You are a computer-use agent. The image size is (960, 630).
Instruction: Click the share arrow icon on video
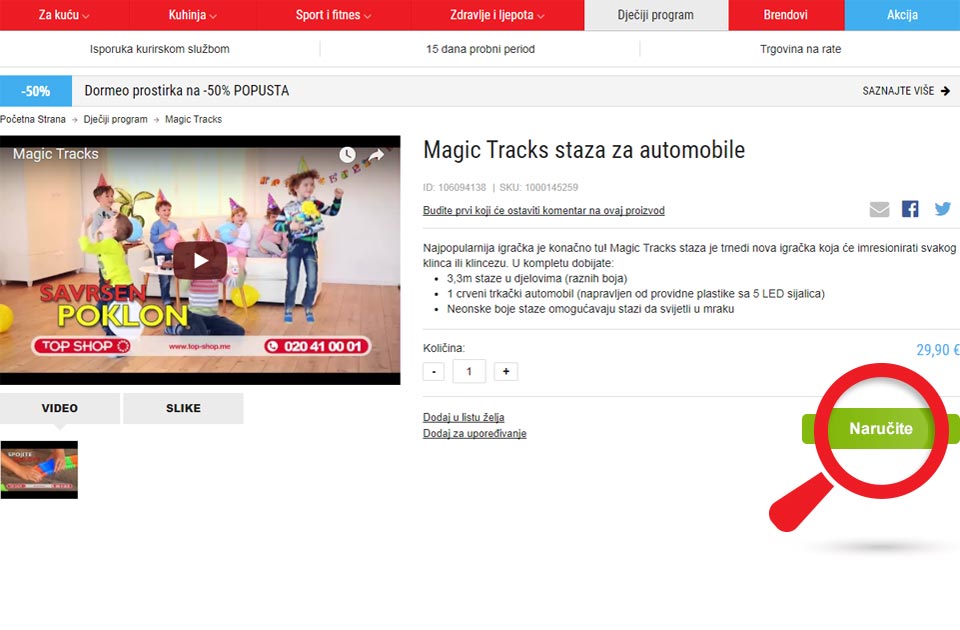click(376, 154)
